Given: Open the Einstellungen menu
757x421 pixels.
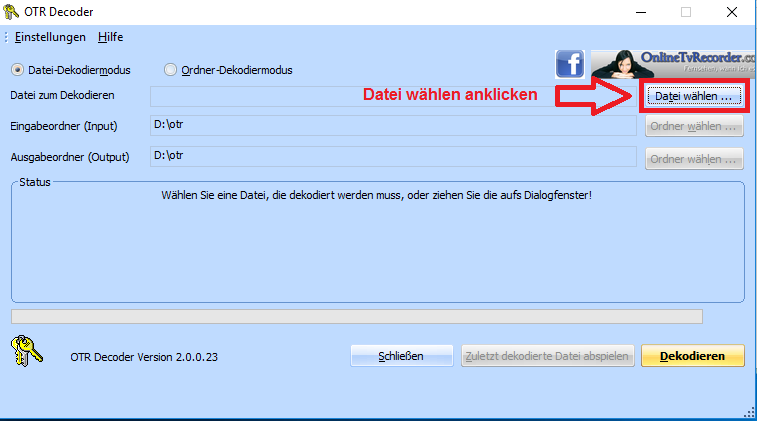Looking at the screenshot, I should pos(50,37).
